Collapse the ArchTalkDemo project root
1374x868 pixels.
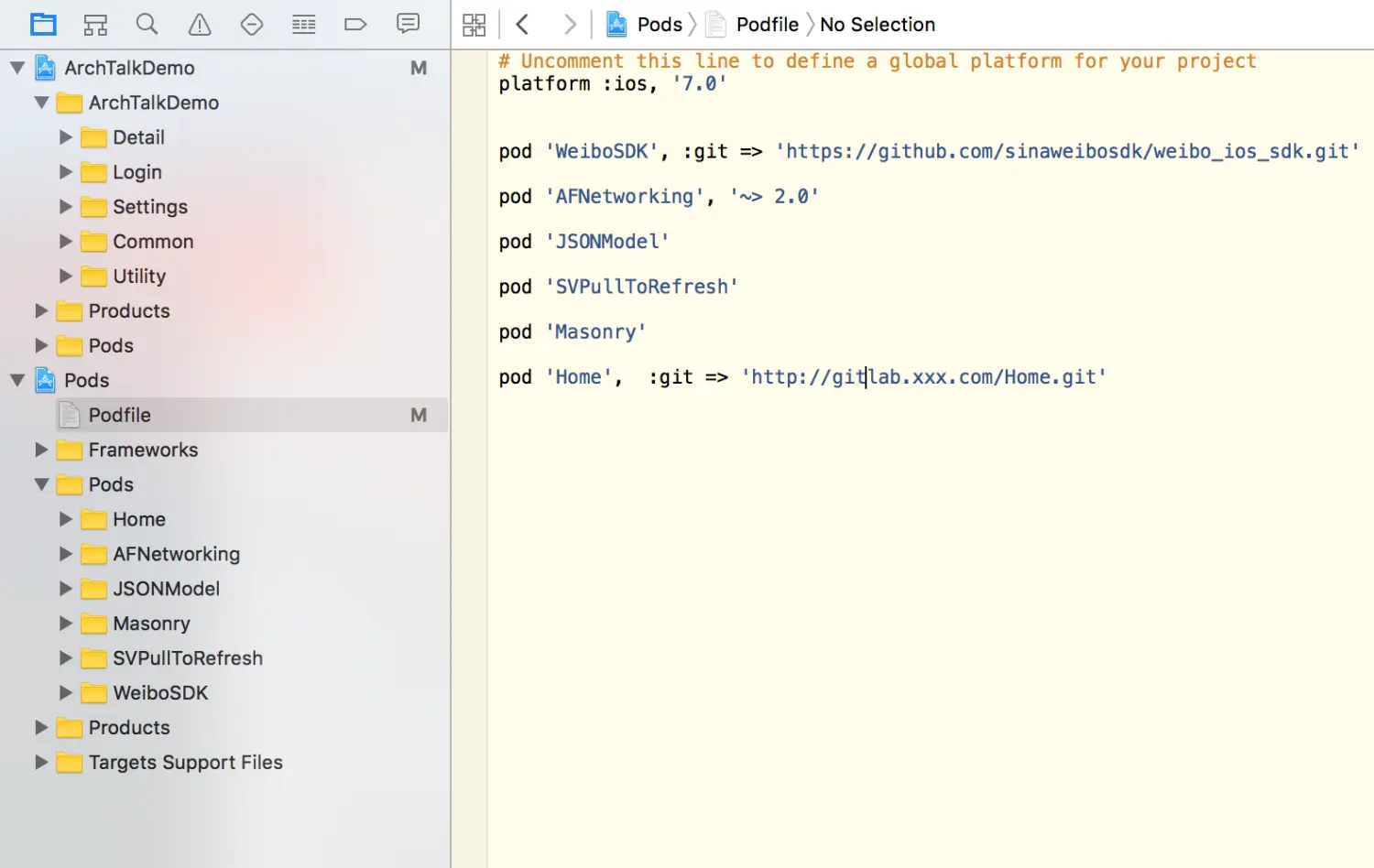(x=17, y=68)
